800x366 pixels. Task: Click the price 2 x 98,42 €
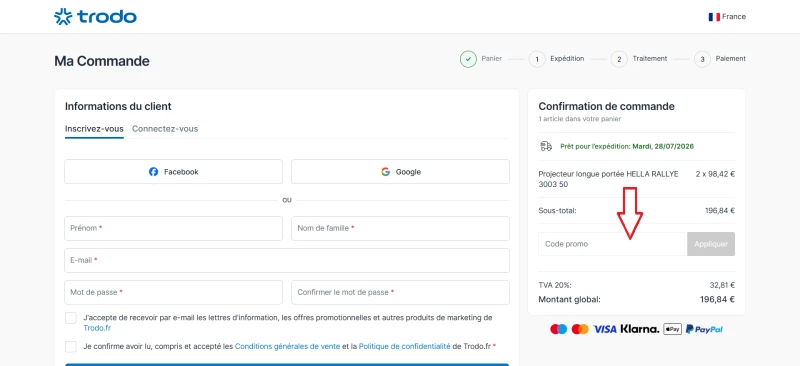(x=715, y=174)
